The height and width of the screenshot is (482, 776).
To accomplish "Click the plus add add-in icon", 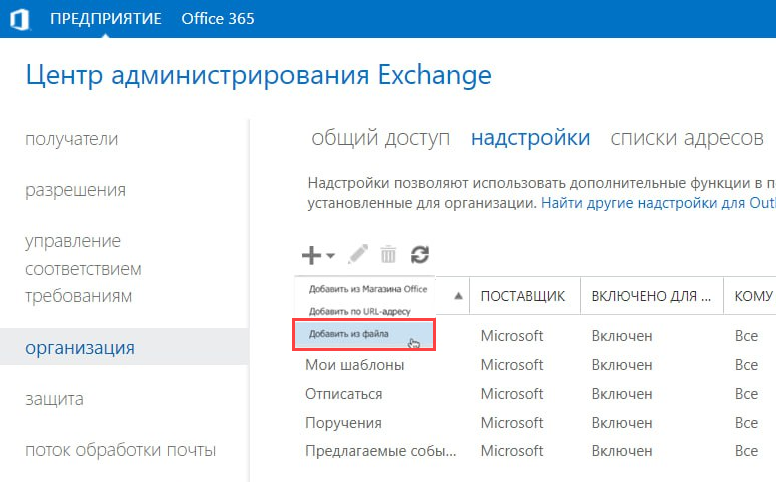I will click(311, 255).
